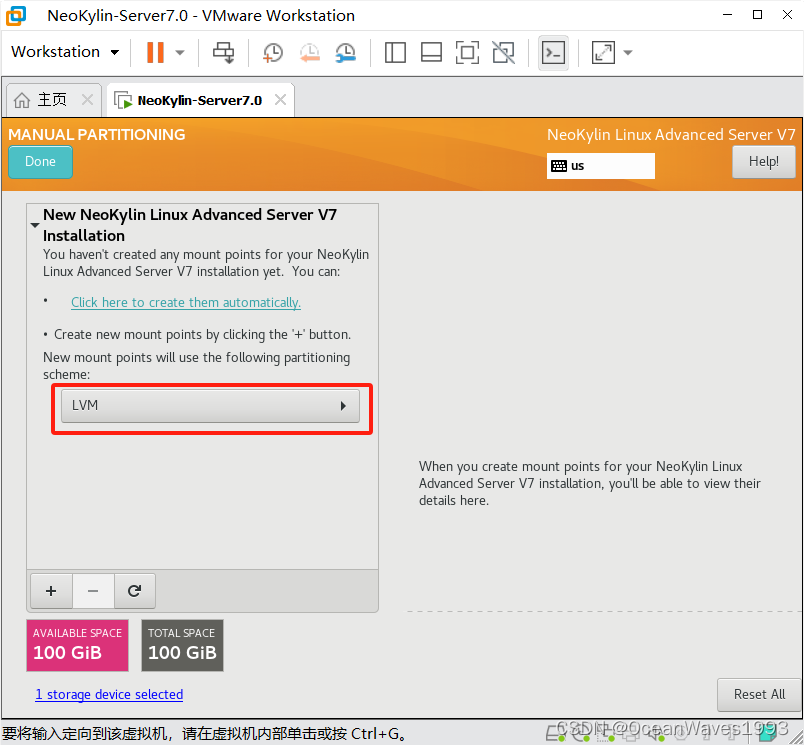Send Ctrl+Alt+Del to the virtual machine
The height and width of the screenshot is (745, 804).
tap(224, 52)
